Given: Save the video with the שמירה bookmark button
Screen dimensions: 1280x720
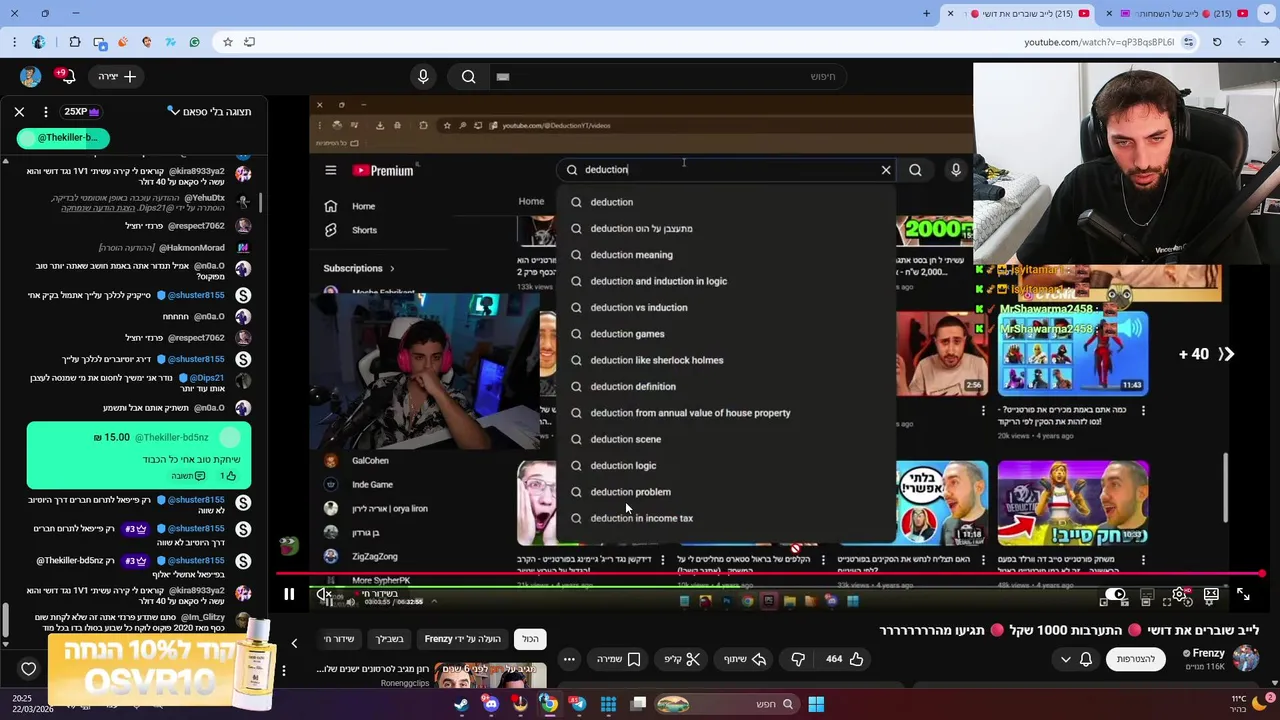Looking at the screenshot, I should [x=618, y=659].
